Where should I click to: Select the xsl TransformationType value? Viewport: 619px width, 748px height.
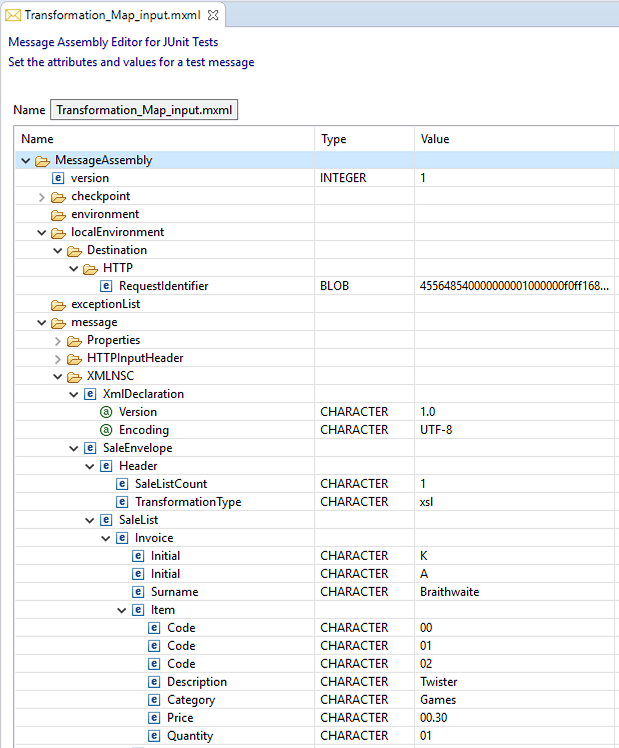426,502
